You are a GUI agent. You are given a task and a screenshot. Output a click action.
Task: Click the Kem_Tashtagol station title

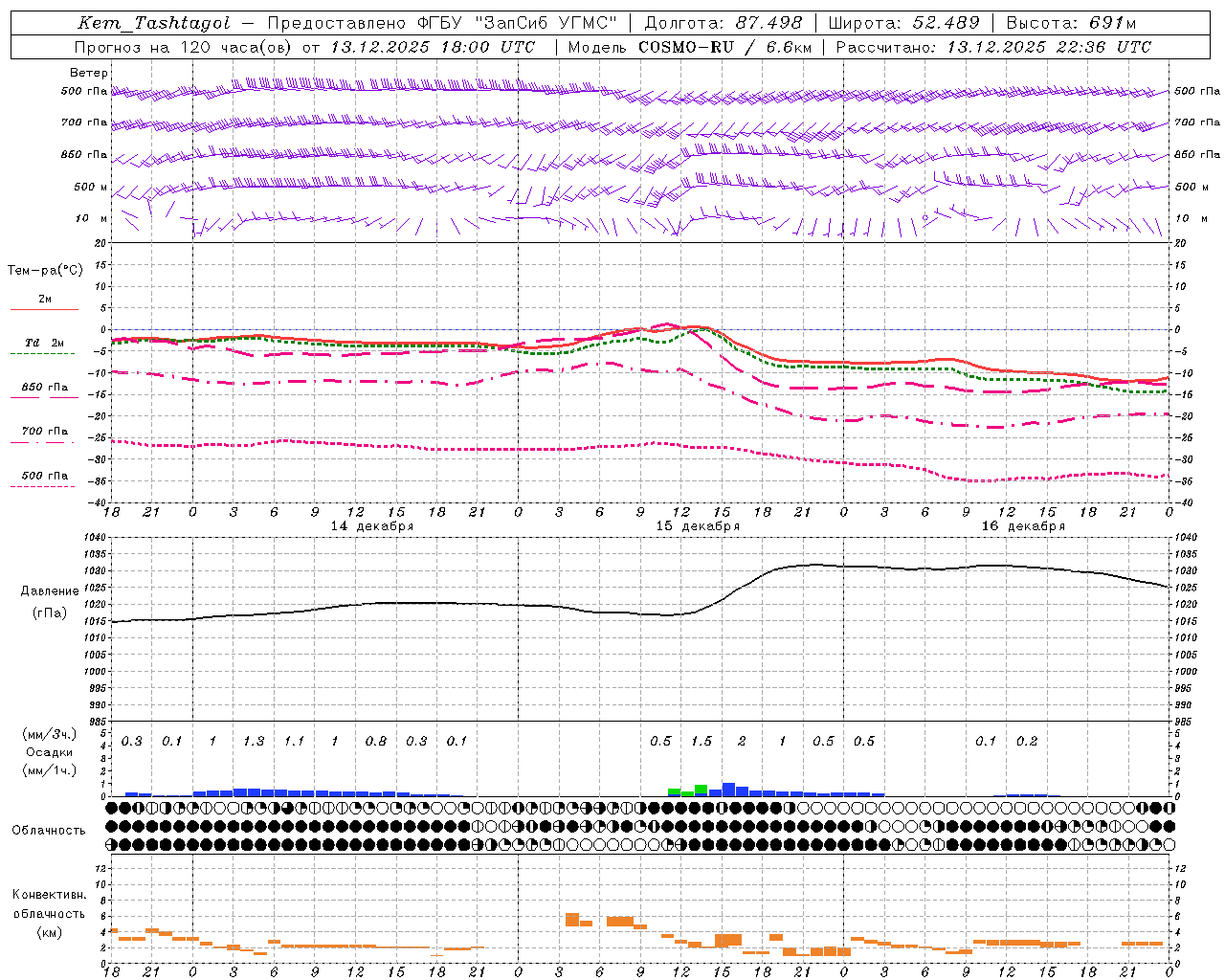[153, 23]
